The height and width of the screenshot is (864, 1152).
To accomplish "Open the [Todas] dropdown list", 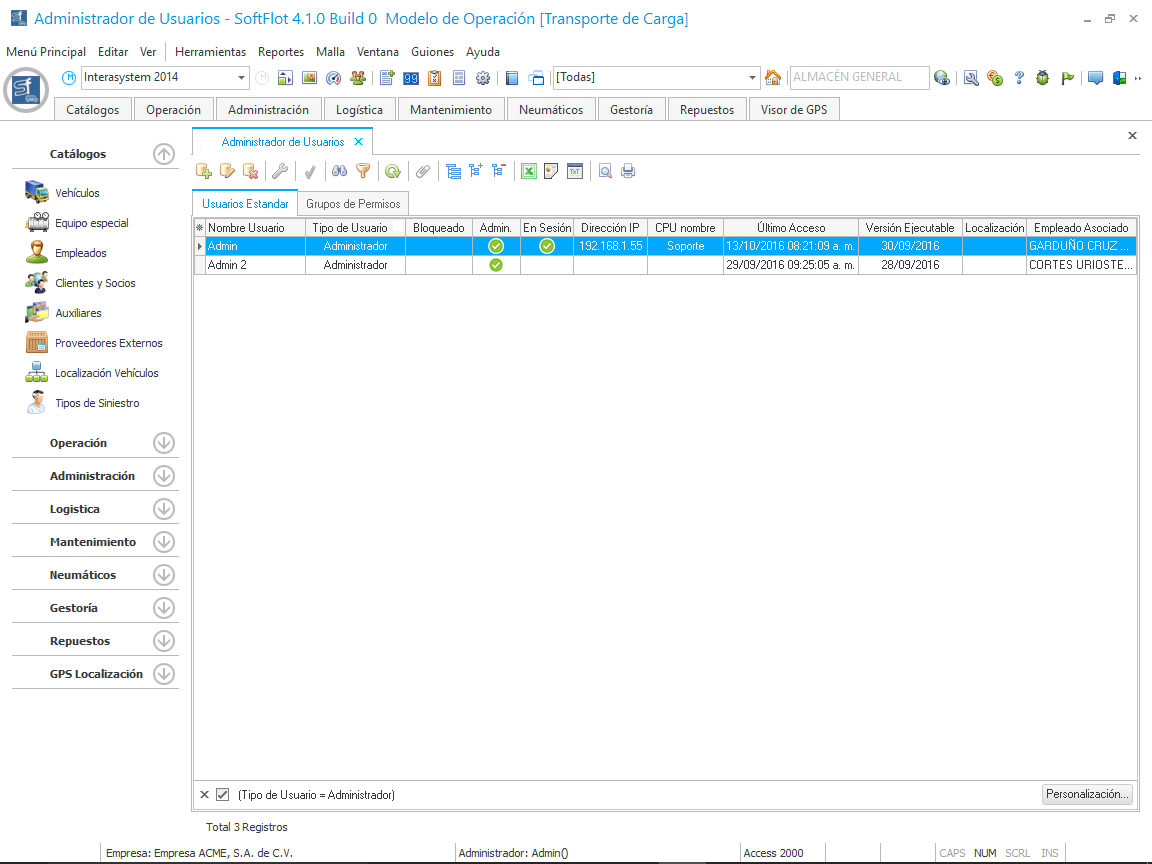I will pos(753,78).
